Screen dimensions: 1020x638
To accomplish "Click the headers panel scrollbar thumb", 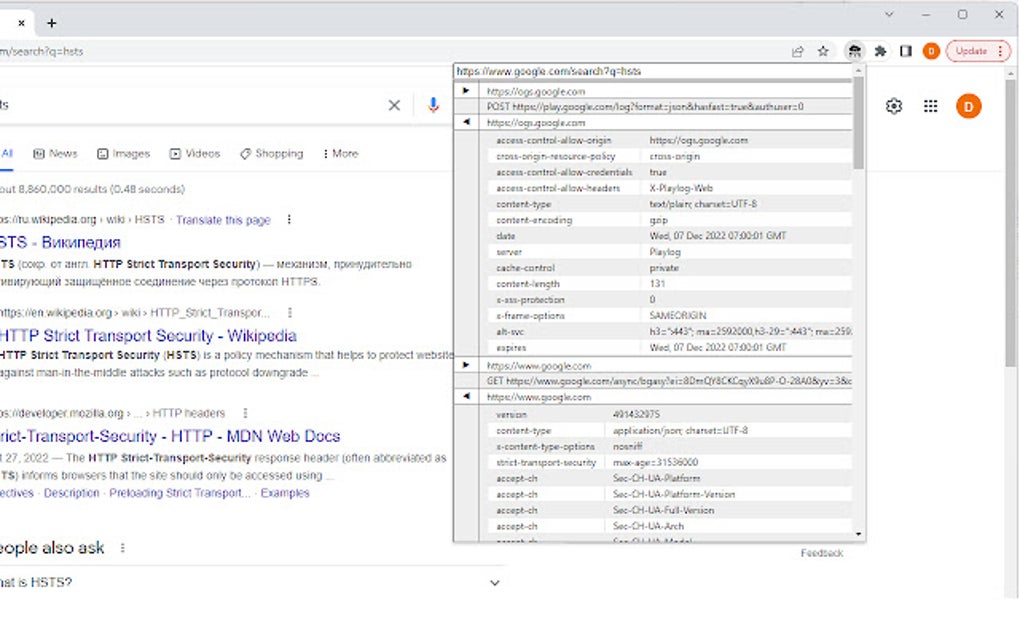I will pos(859,122).
